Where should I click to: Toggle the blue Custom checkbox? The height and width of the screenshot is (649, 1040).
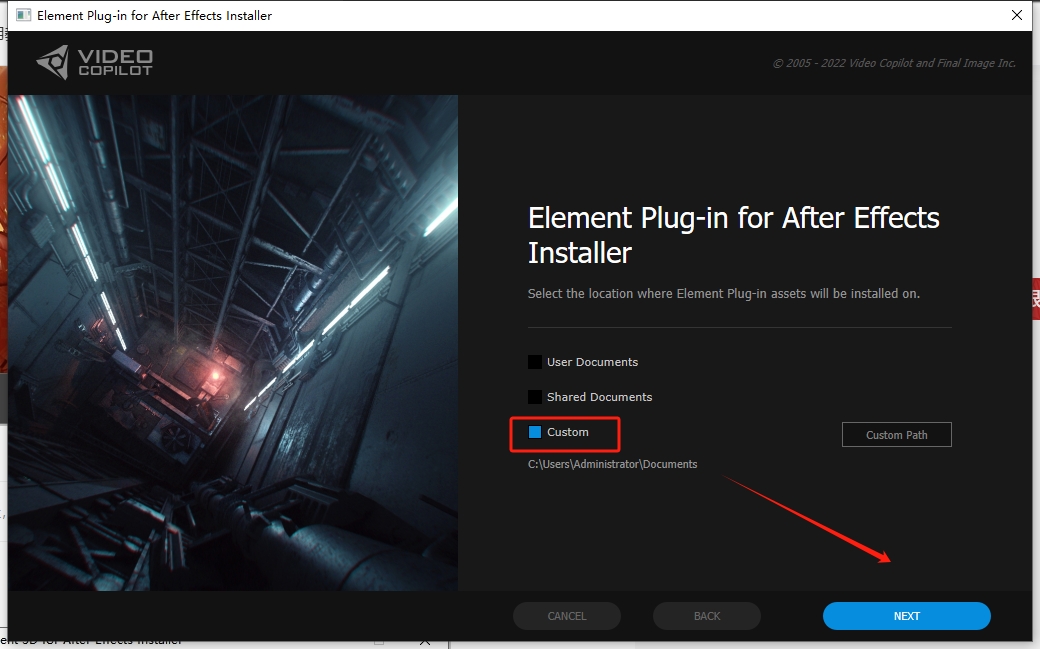tap(535, 432)
